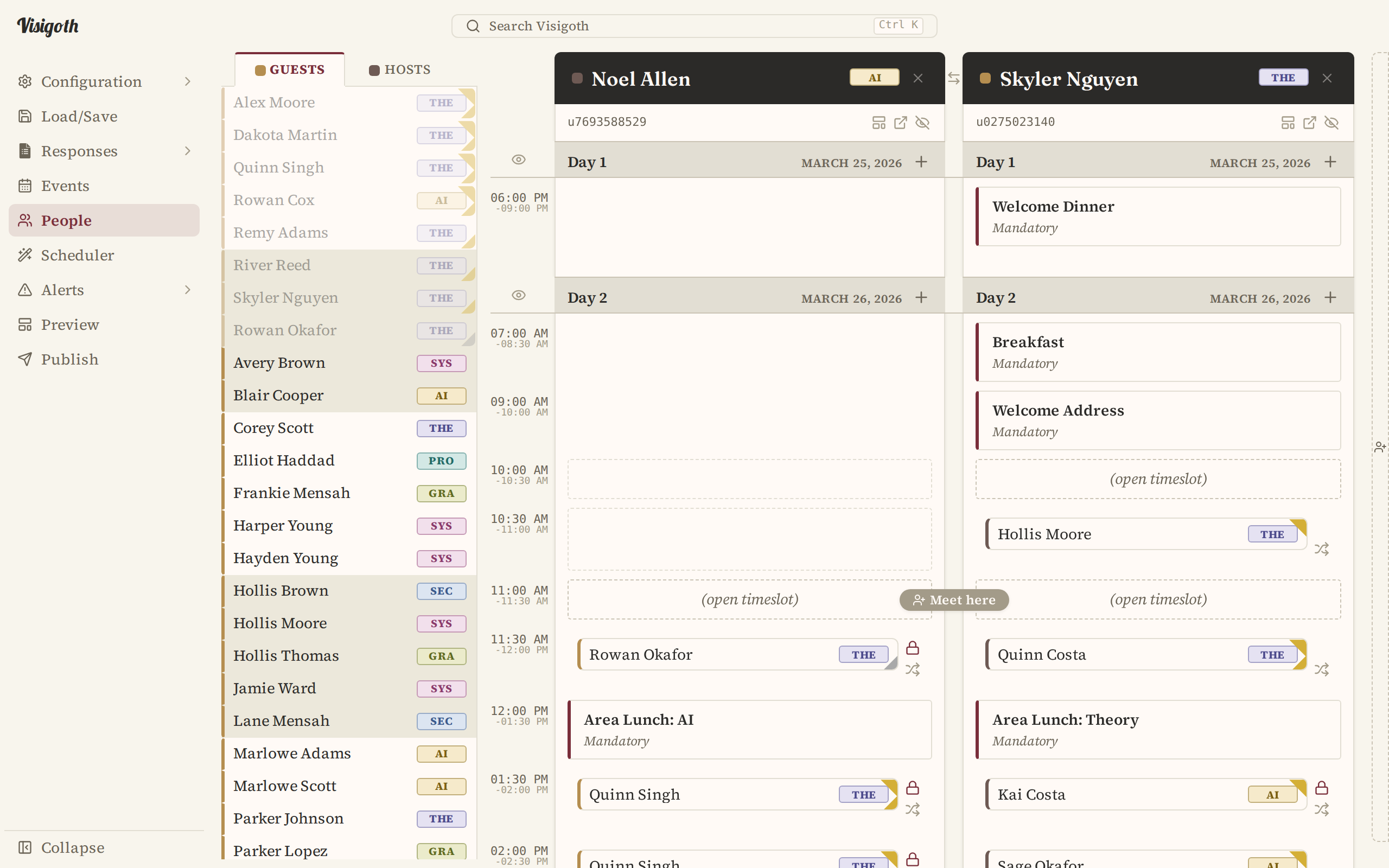Click the Alerts warning triangle icon

pyautogui.click(x=24, y=290)
